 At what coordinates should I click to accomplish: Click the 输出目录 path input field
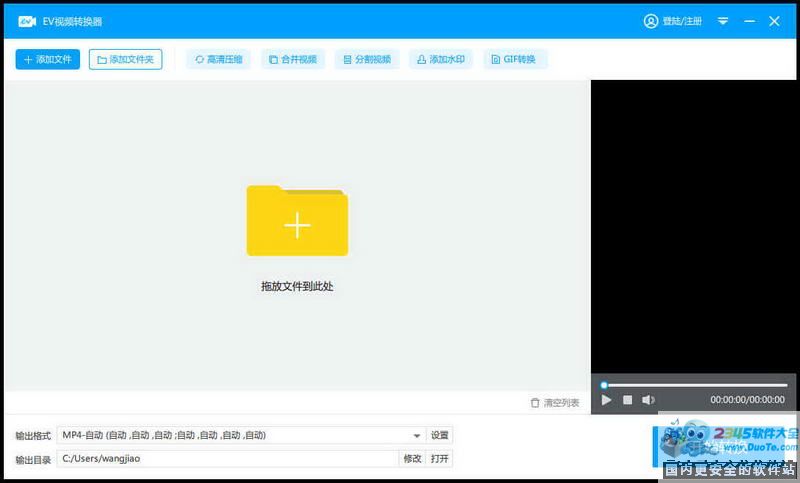pos(227,459)
